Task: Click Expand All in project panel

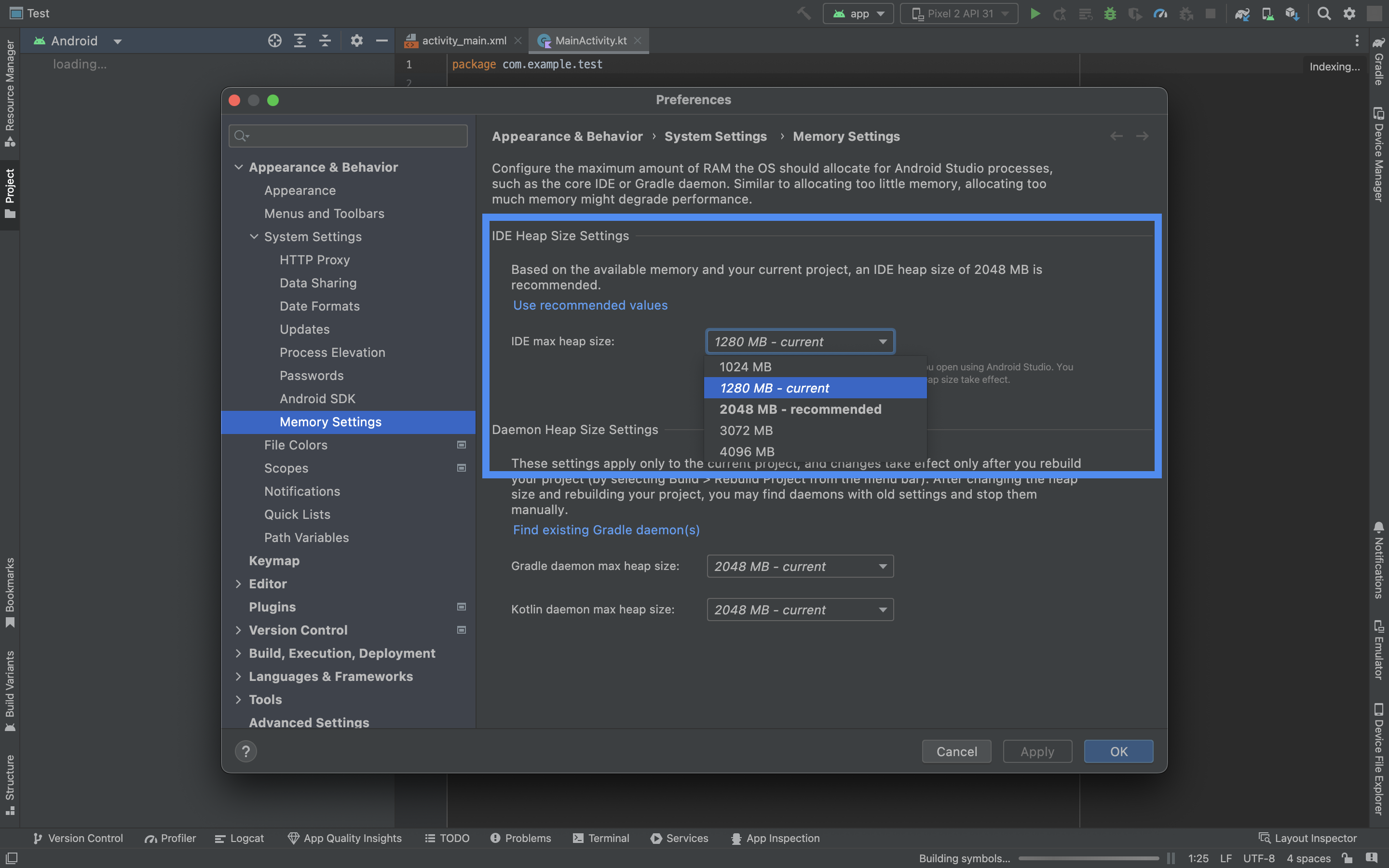Action: (300, 41)
